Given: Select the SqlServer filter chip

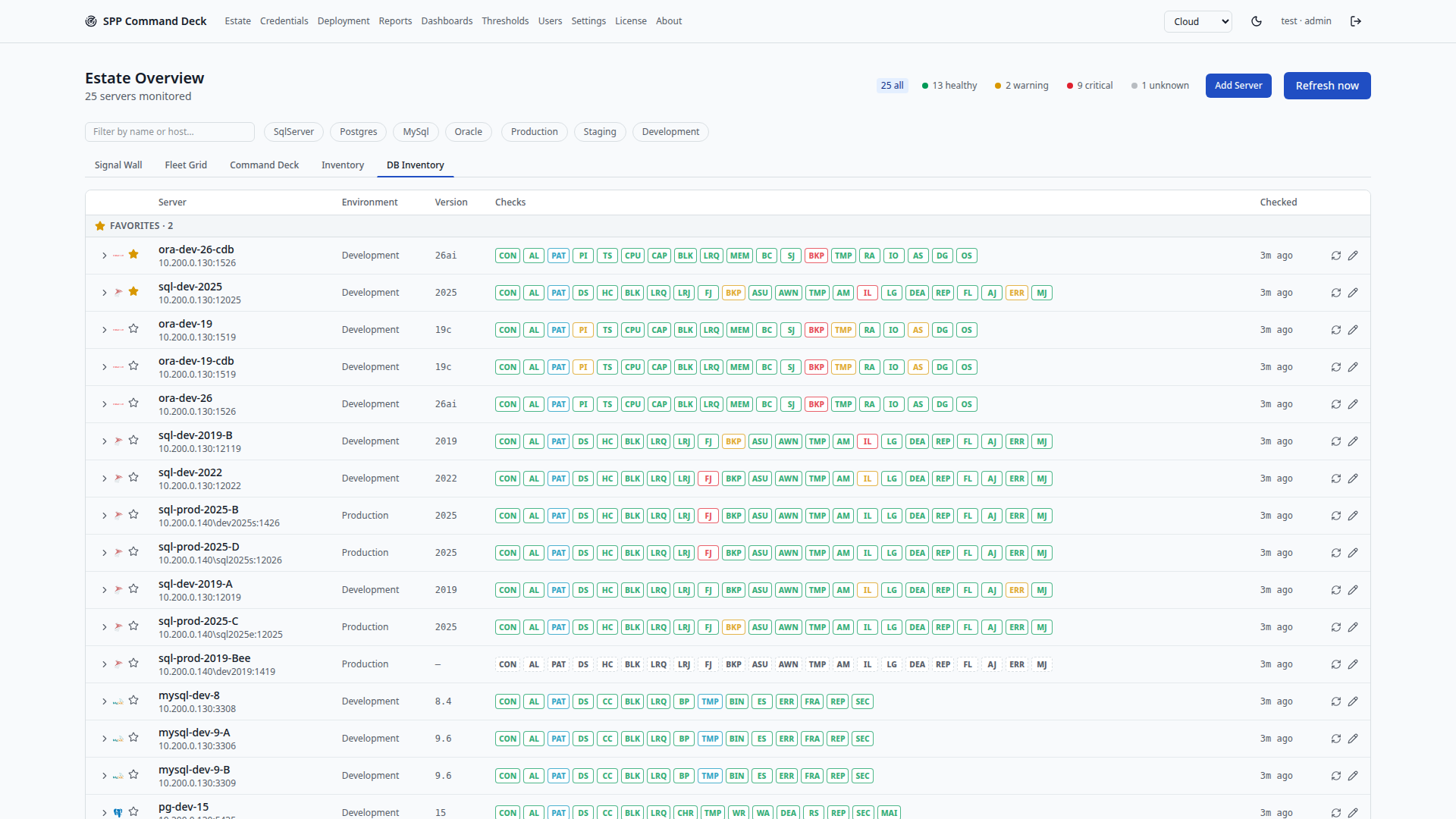Looking at the screenshot, I should pos(293,132).
